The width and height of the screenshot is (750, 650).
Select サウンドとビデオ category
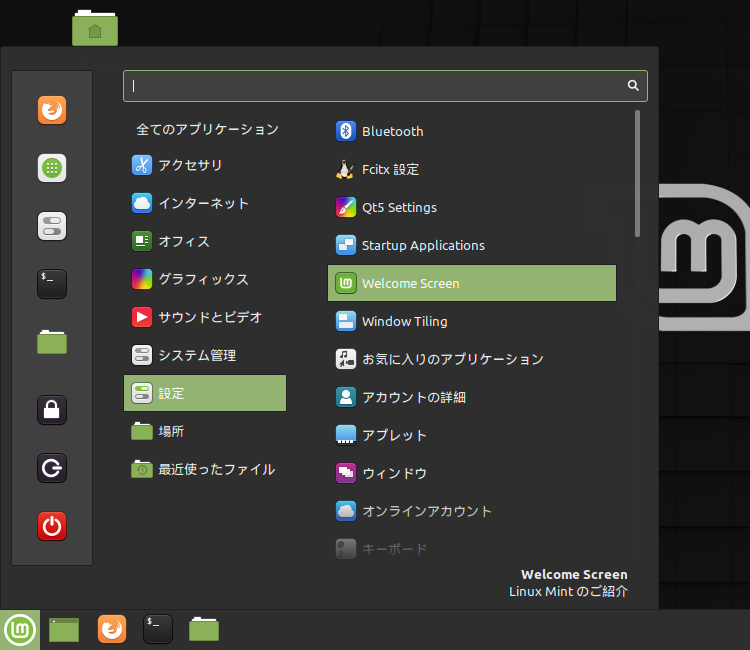pos(205,317)
